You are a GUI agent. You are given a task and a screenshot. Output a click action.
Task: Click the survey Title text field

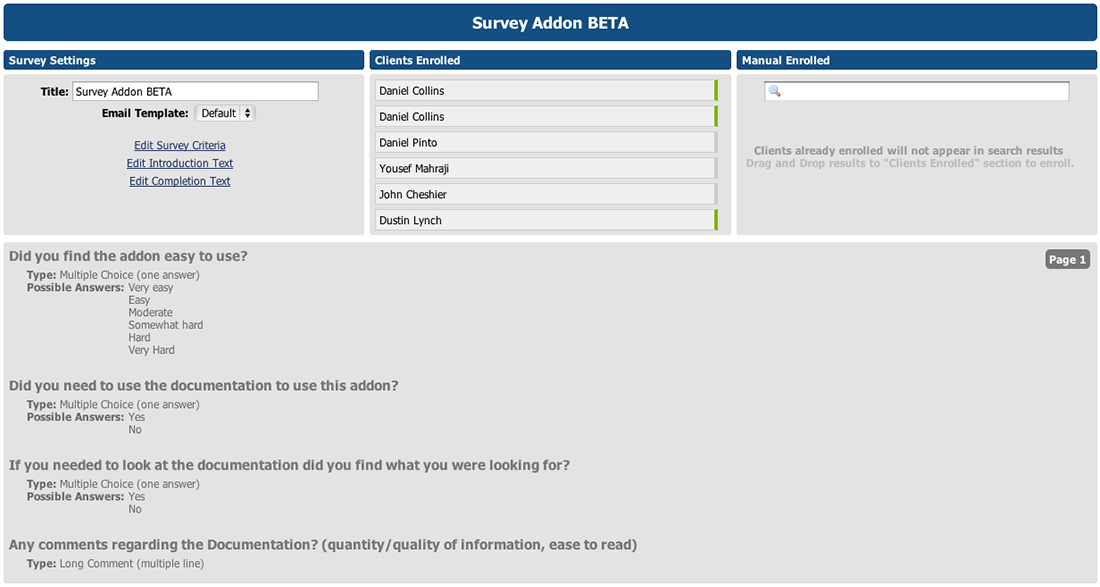[x=195, y=92]
